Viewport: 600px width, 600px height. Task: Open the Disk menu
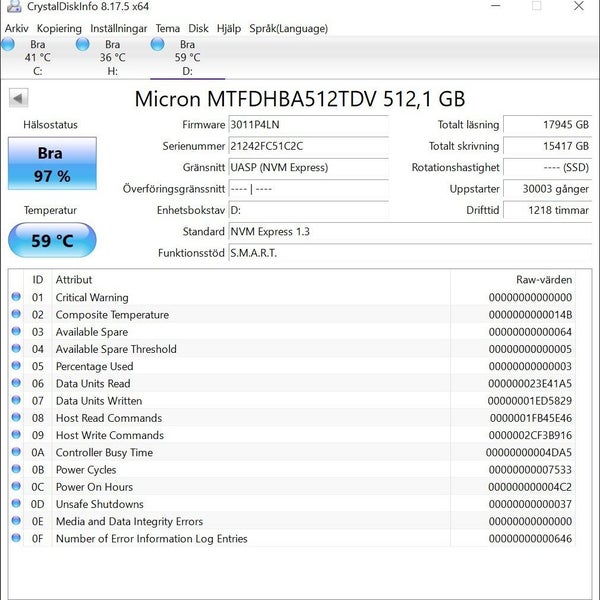pos(198,28)
